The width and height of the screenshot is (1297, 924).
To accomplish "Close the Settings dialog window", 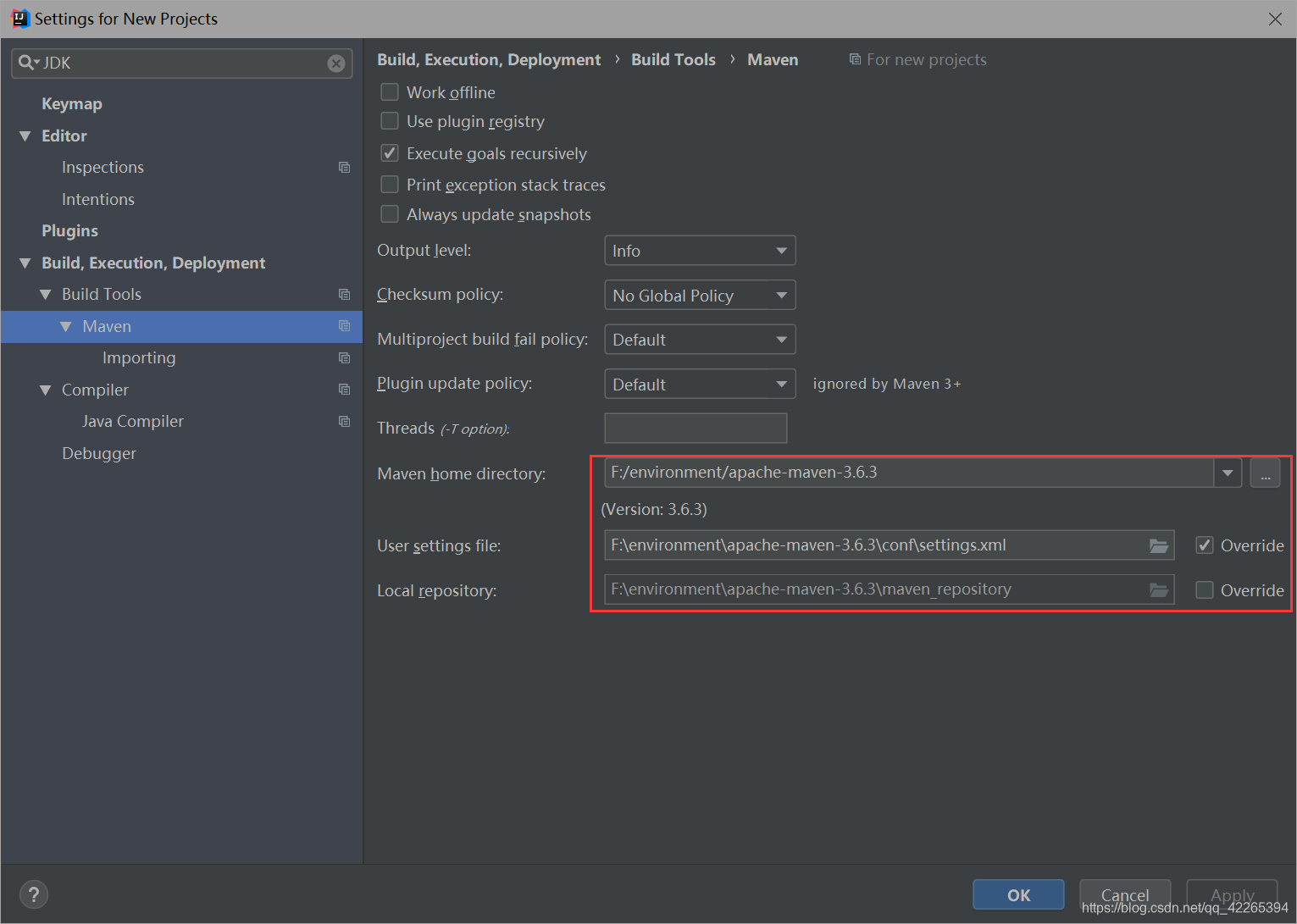I will tap(1275, 19).
